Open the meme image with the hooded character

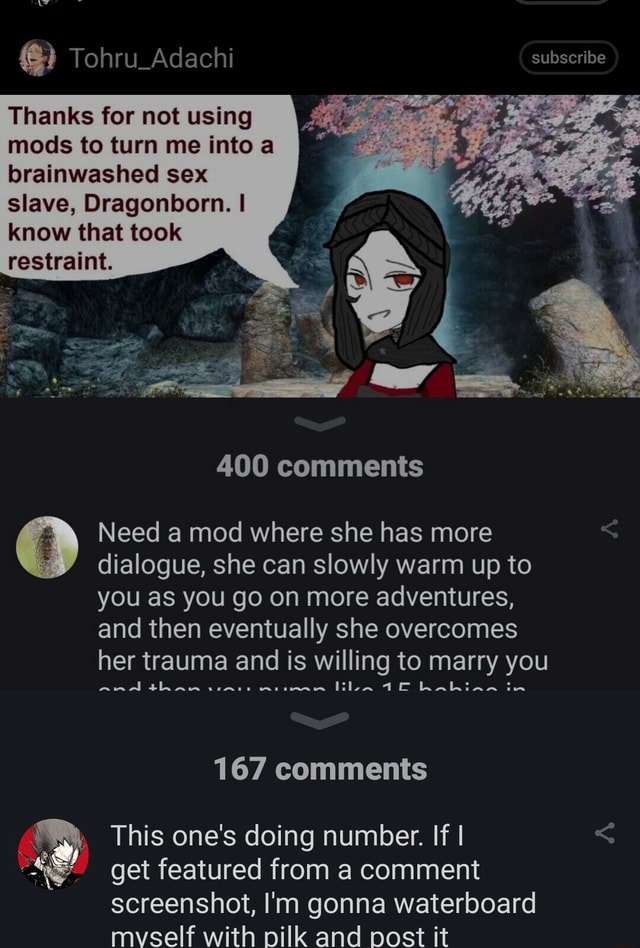[x=320, y=246]
